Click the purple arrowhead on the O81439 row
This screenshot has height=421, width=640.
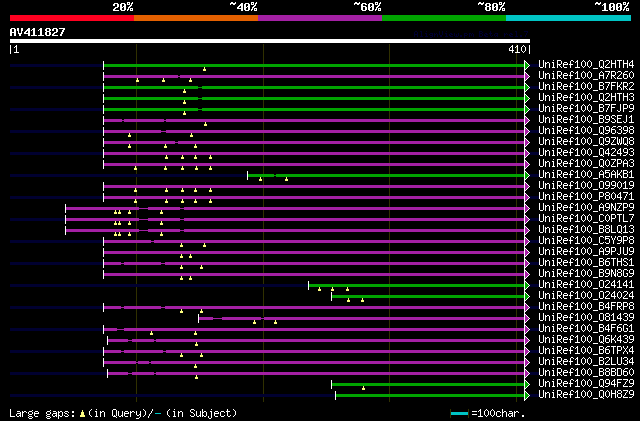(527, 319)
